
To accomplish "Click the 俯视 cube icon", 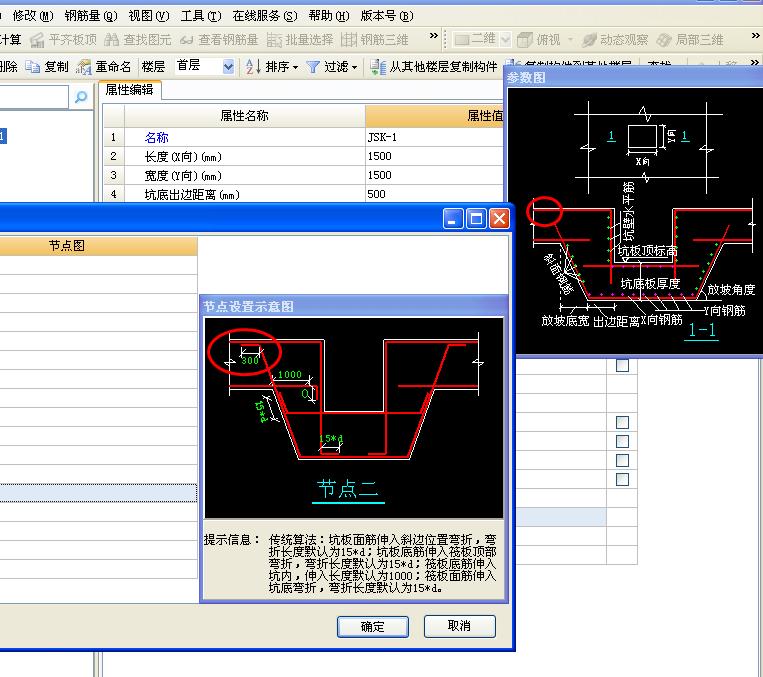I will tap(525, 40).
